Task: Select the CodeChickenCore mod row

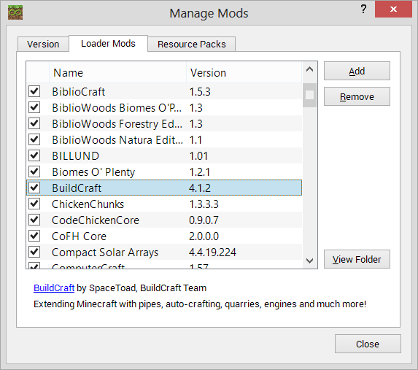Action: [164, 220]
